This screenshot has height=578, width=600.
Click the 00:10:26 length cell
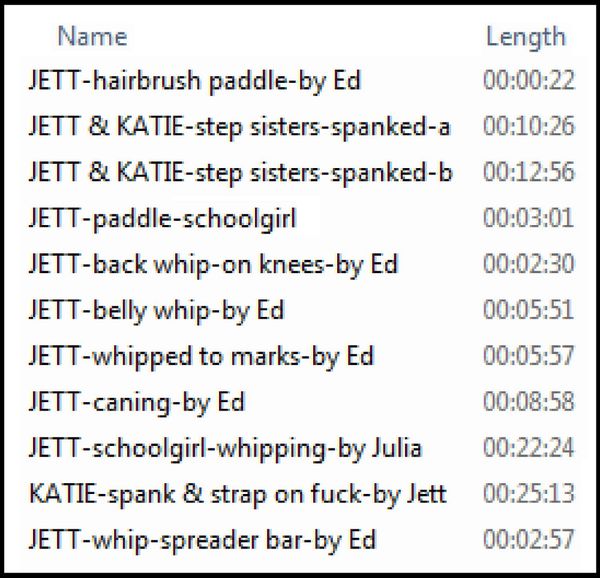pos(529,126)
